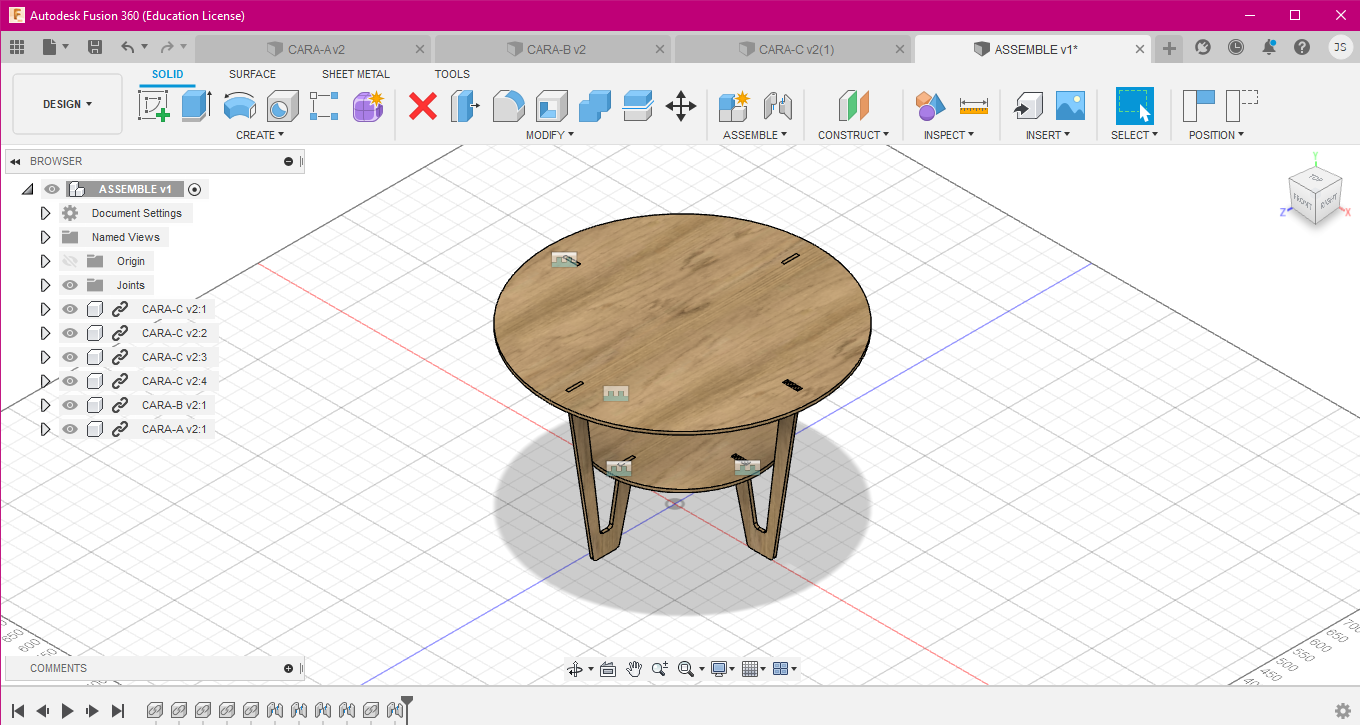Play the timeline

[67, 711]
